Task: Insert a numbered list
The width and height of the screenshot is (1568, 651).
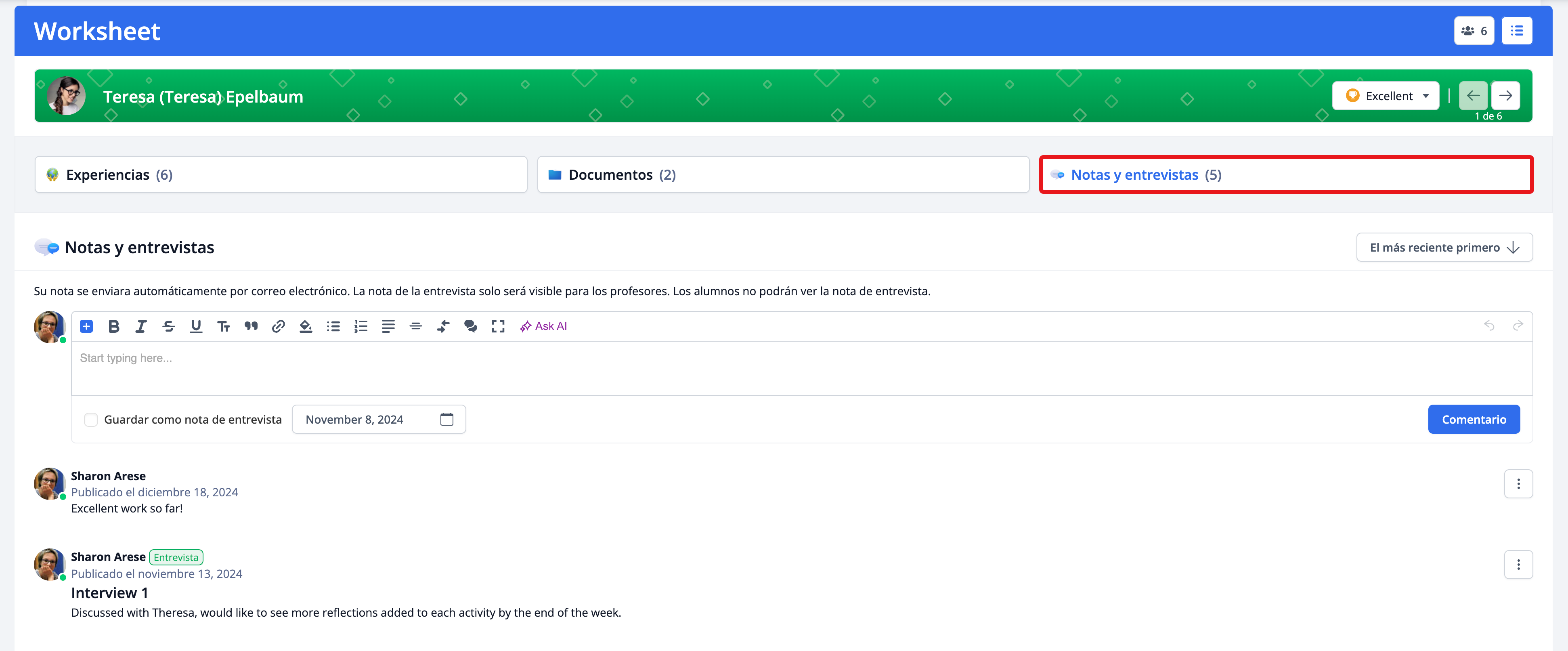Action: [361, 326]
